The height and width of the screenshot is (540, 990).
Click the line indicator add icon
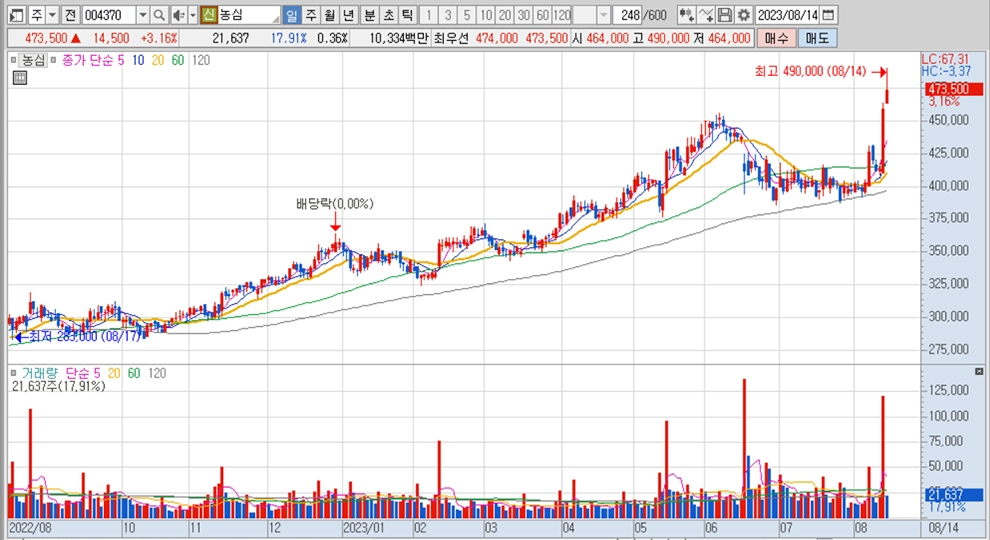706,15
